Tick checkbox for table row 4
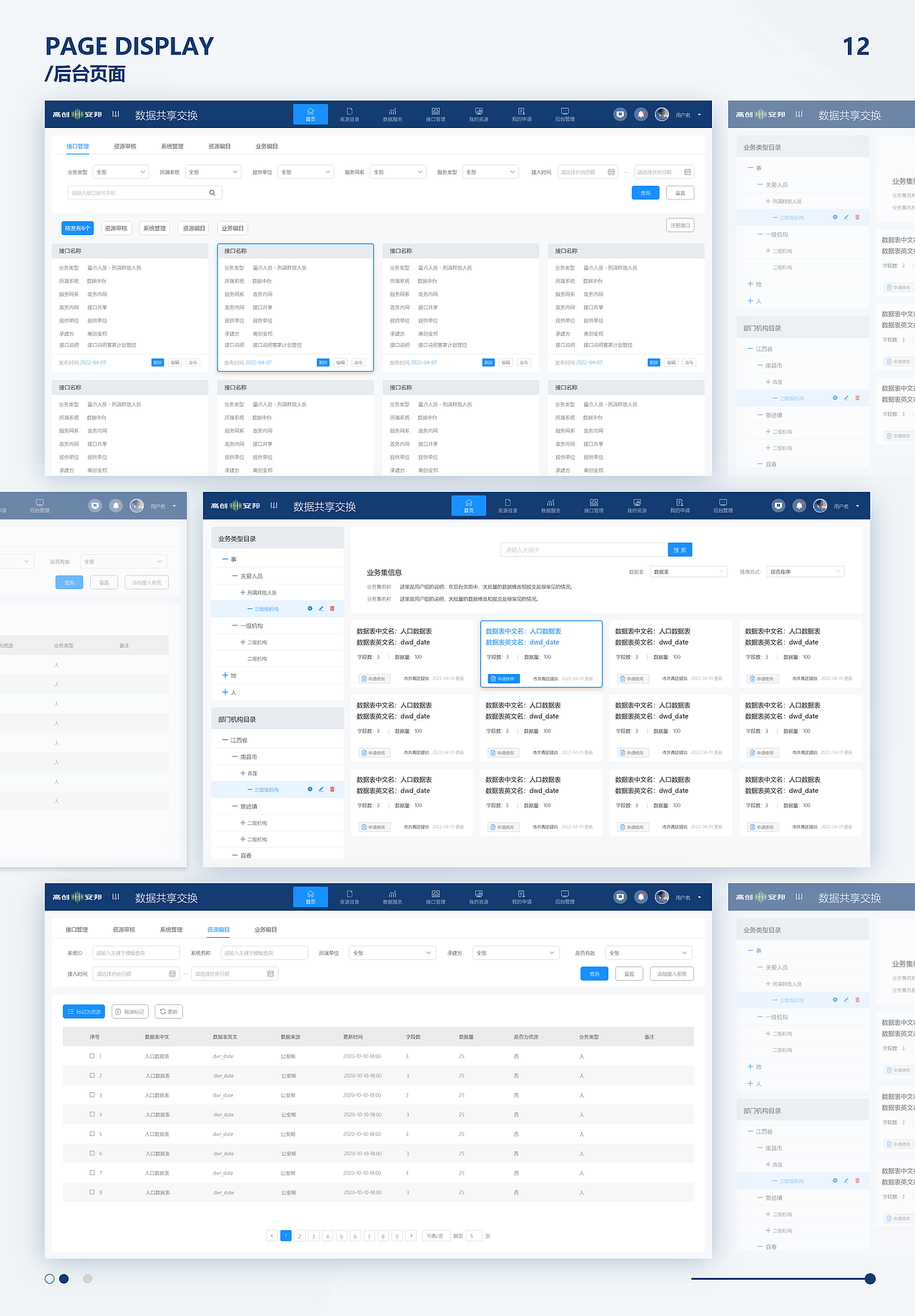The image size is (915, 1316). (92, 1114)
